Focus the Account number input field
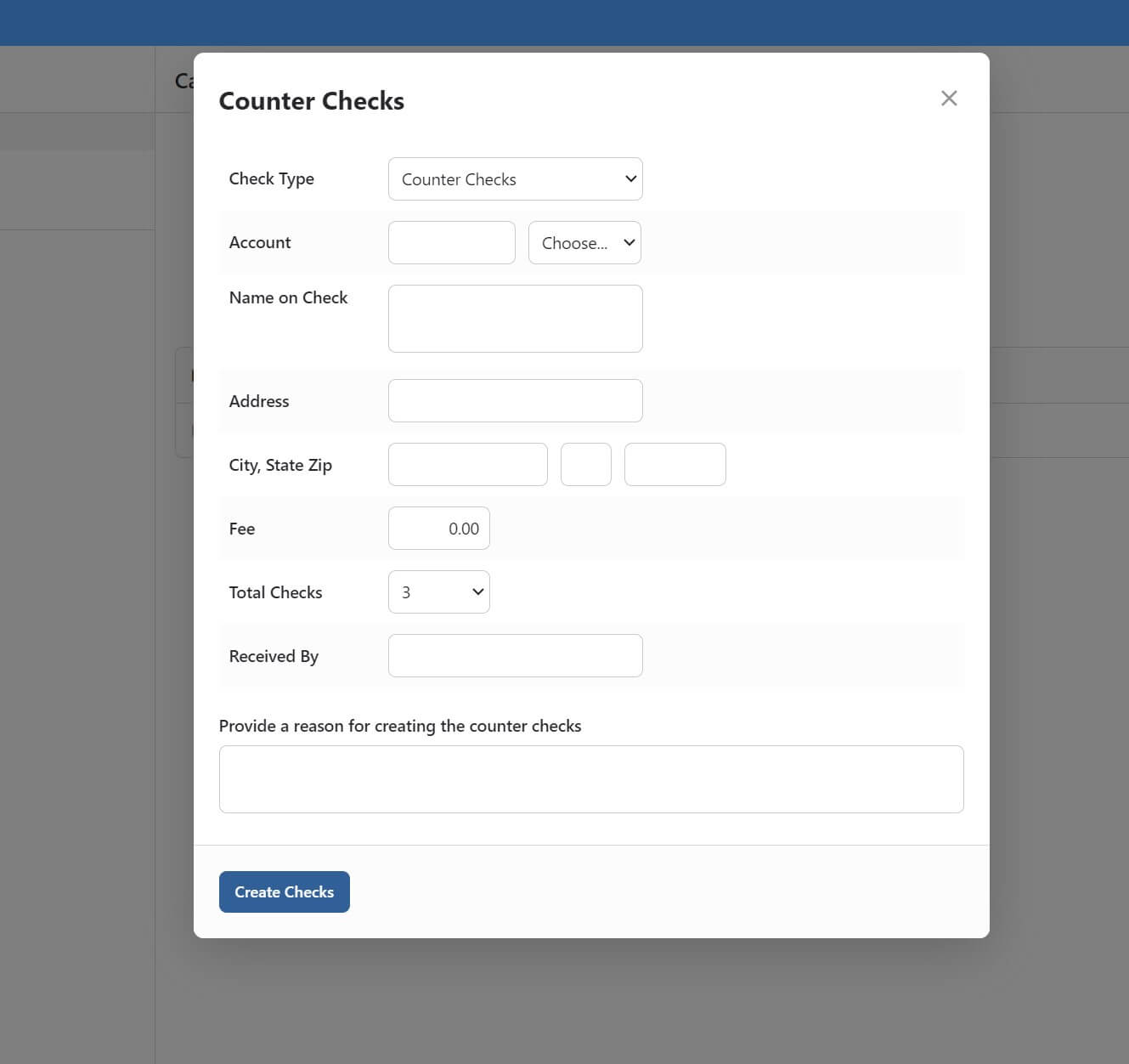The width and height of the screenshot is (1129, 1064). click(451, 243)
